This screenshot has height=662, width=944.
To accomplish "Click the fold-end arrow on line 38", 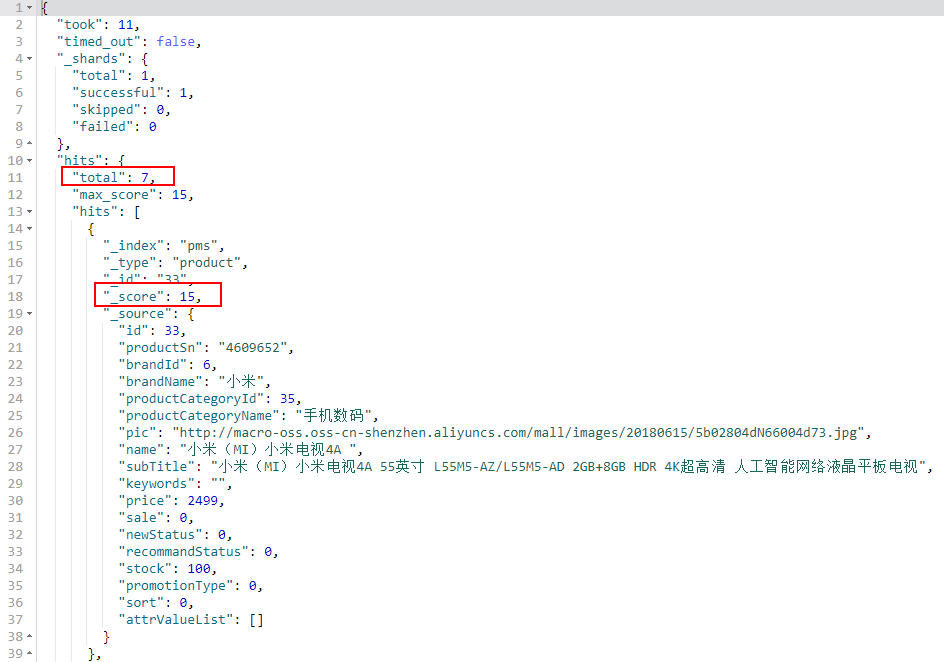I will click(x=30, y=637).
